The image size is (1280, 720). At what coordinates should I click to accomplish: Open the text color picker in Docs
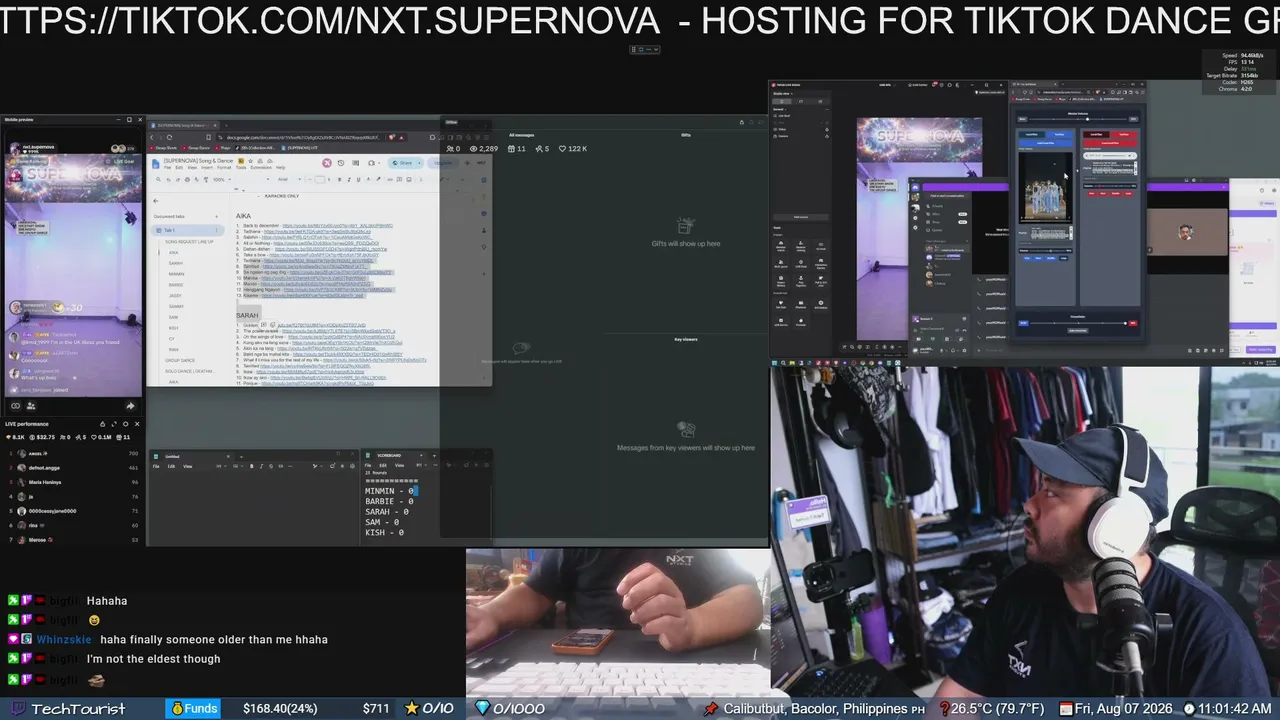pos(366,180)
